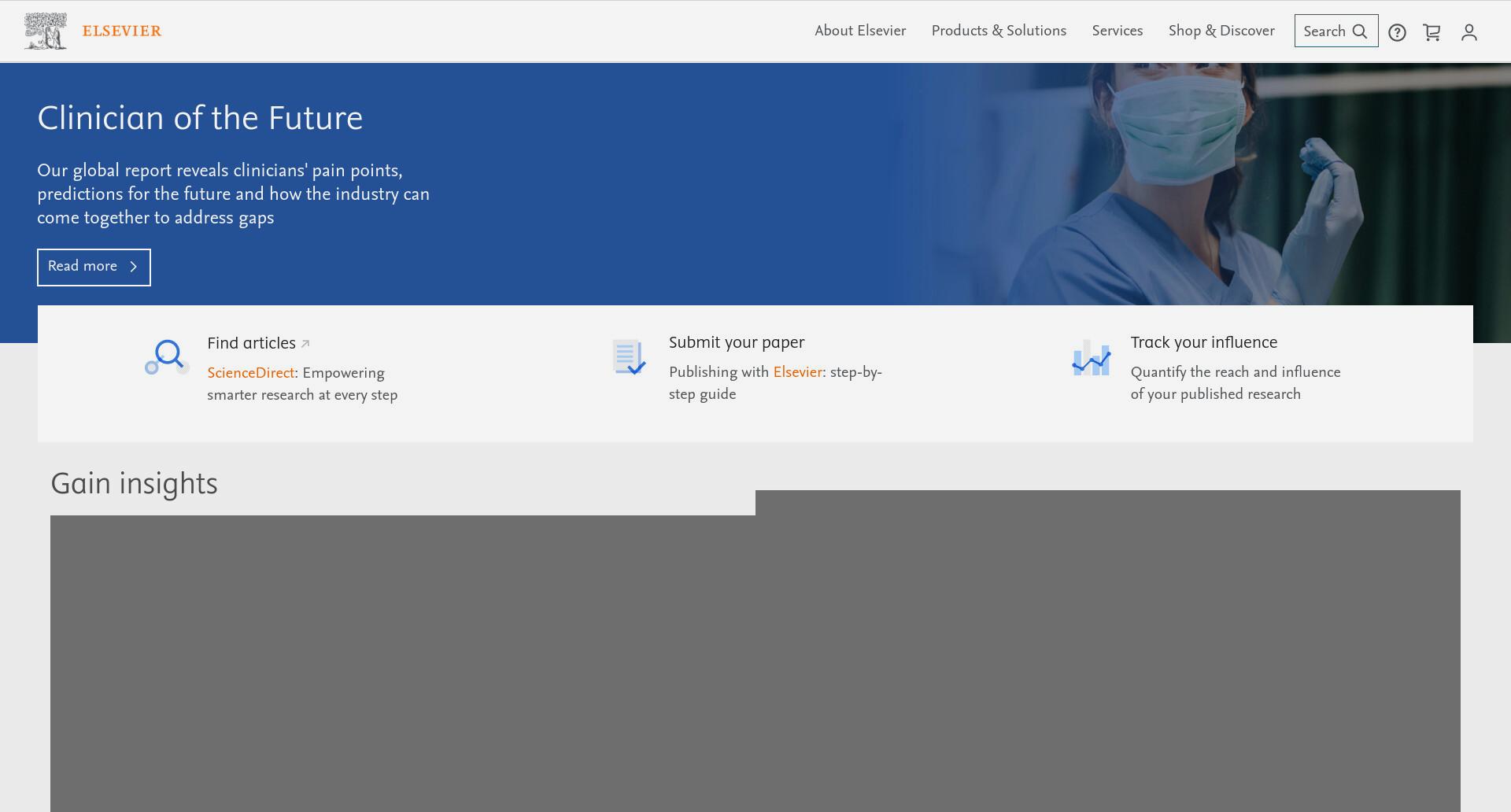Click the 'Our global report reveals' paragraph
Image resolution: width=1511 pixels, height=812 pixels.
(x=234, y=194)
